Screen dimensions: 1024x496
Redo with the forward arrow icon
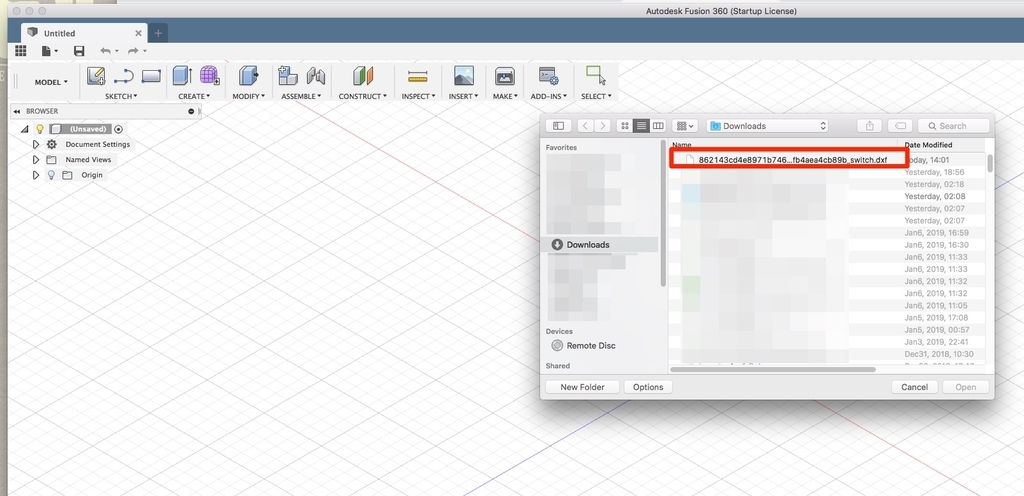point(133,51)
